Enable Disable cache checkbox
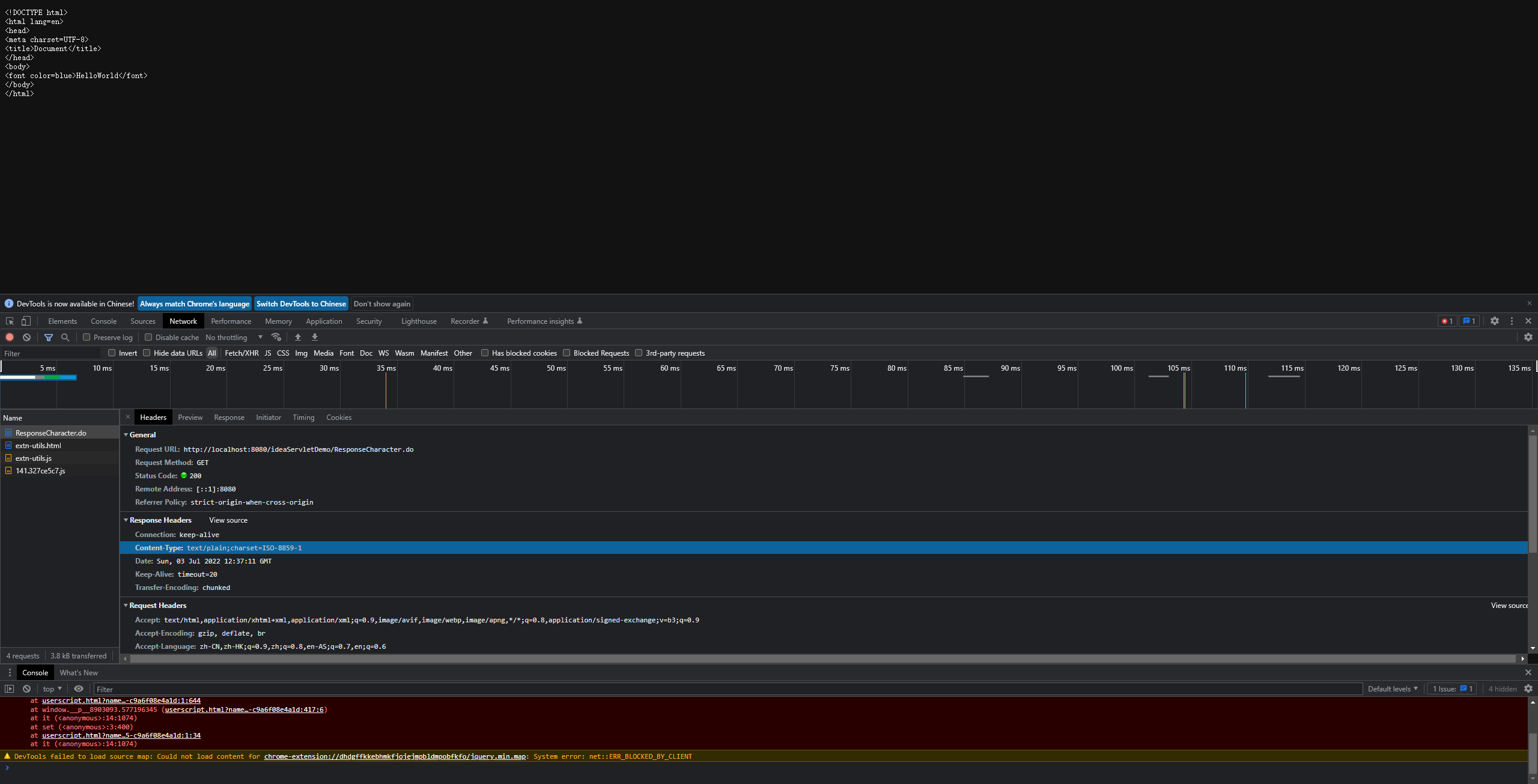Image resolution: width=1538 pixels, height=784 pixels. (x=148, y=338)
